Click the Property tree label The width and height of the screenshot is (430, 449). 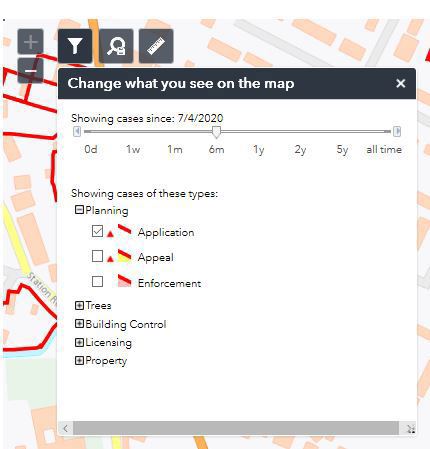click(x=106, y=361)
